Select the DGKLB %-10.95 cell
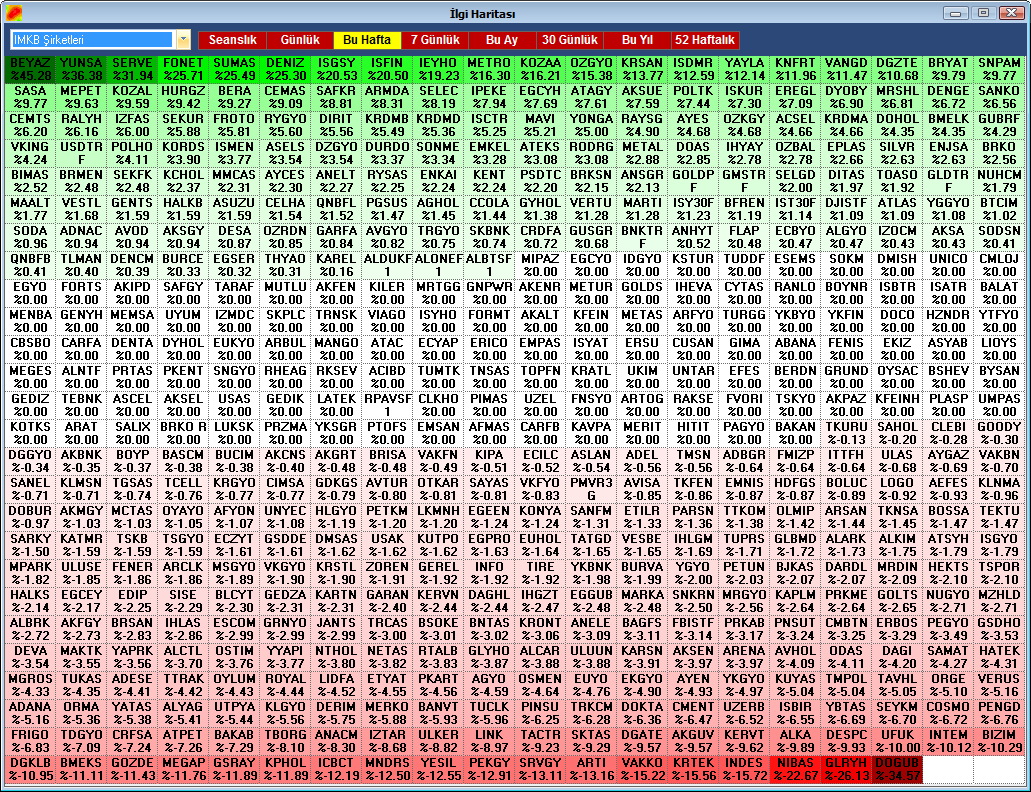Viewport: 1031px width, 792px height. click(30, 769)
